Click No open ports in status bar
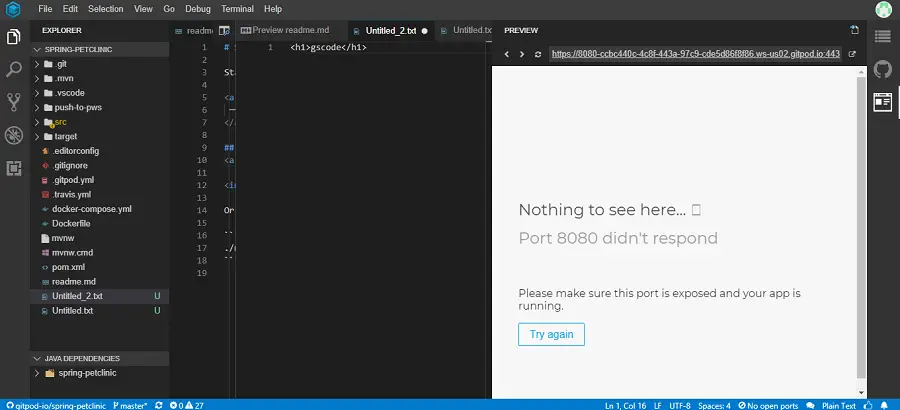Screen dimensions: 900x410 click(768, 405)
